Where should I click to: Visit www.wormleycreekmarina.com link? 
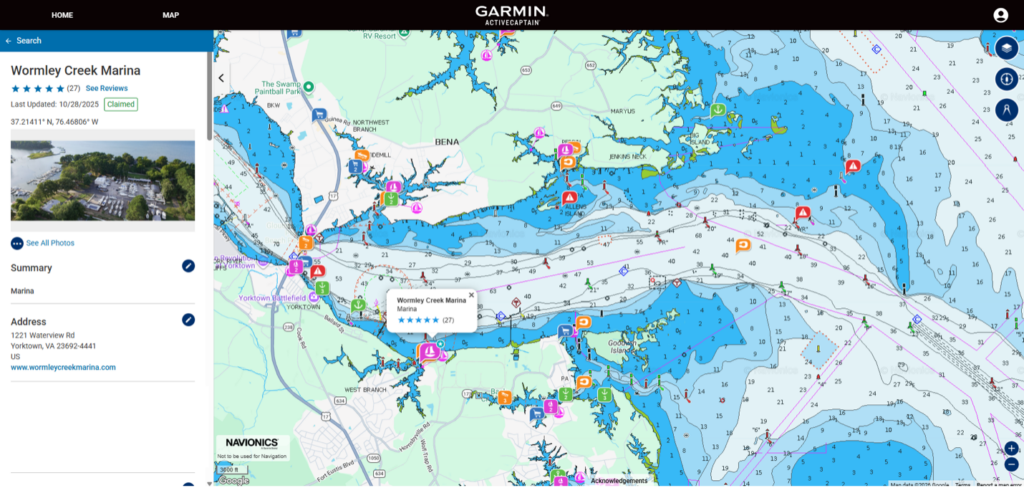(x=63, y=367)
